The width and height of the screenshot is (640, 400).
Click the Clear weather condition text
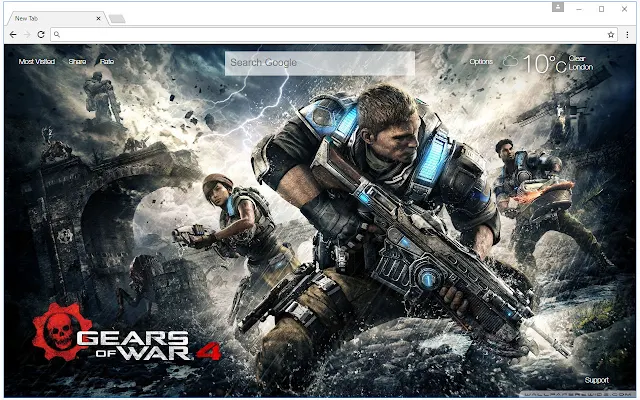pyautogui.click(x=577, y=58)
